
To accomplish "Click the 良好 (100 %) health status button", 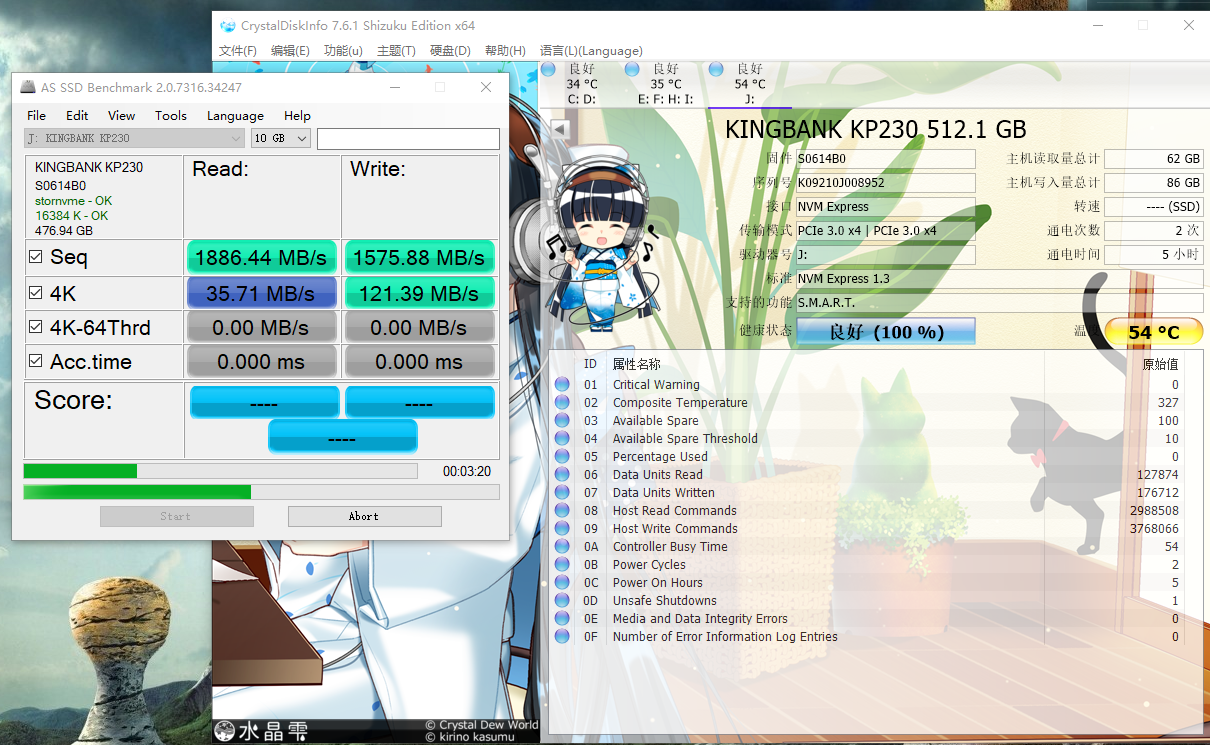I will (x=885, y=331).
